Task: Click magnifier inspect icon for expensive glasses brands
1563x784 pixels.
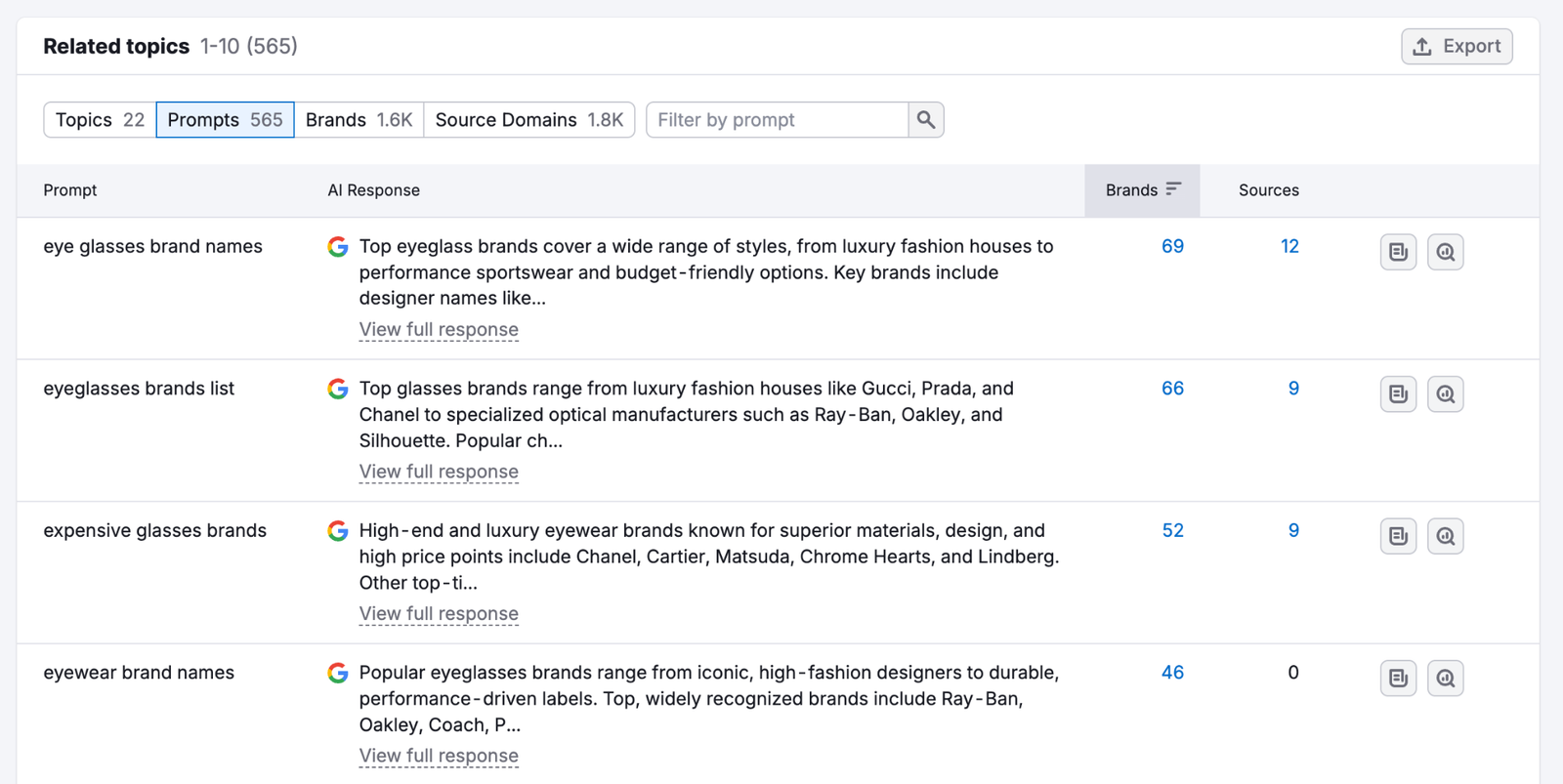Action: [x=1445, y=536]
